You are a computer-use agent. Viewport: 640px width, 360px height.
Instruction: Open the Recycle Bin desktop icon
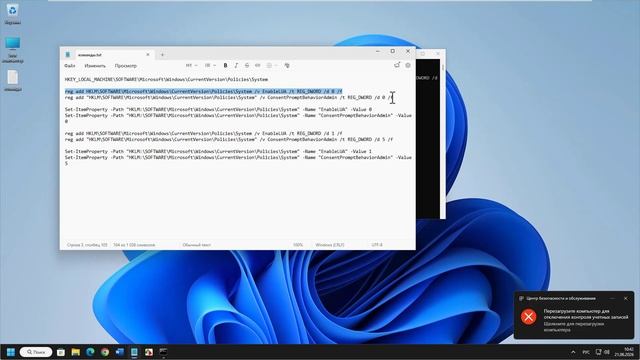coord(13,14)
